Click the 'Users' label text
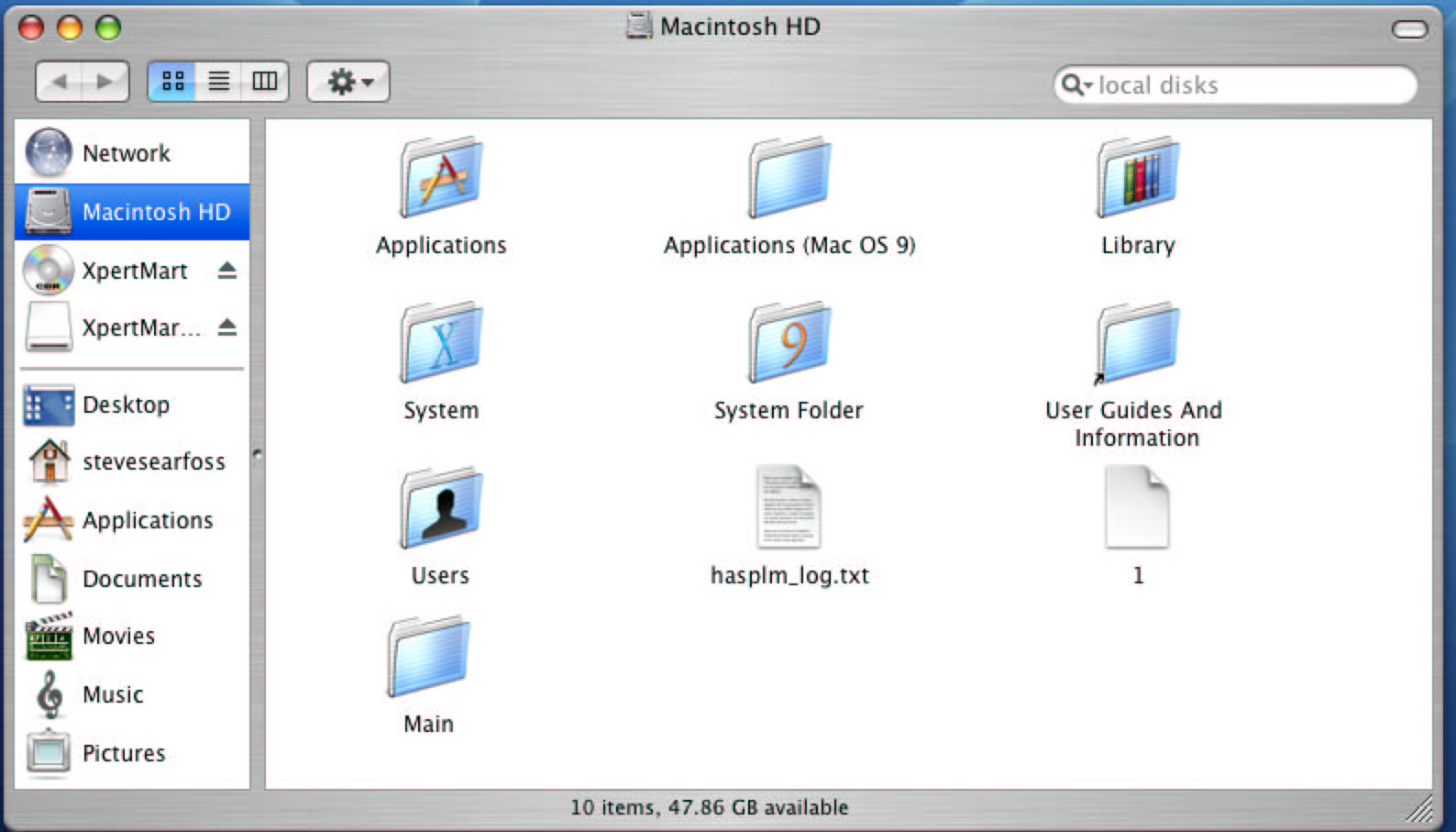This screenshot has height=832, width=1456. click(440, 575)
